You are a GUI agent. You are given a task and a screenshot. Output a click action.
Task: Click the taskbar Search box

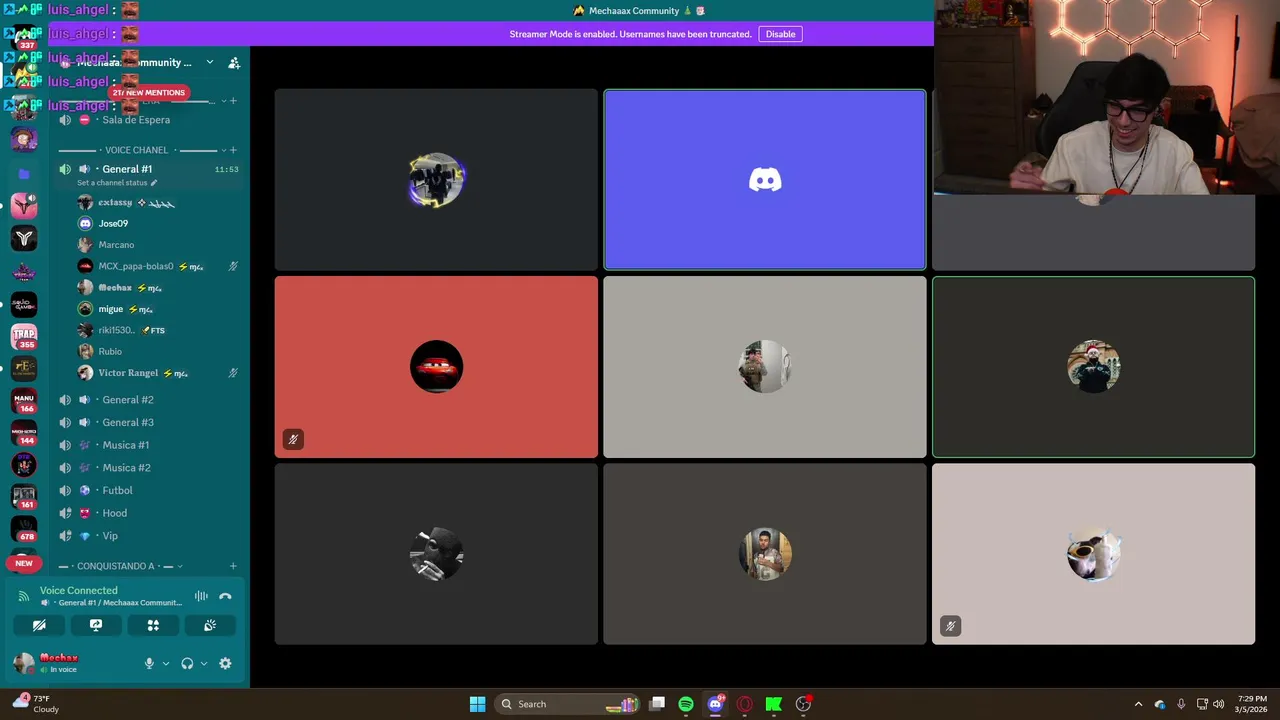pyautogui.click(x=568, y=704)
